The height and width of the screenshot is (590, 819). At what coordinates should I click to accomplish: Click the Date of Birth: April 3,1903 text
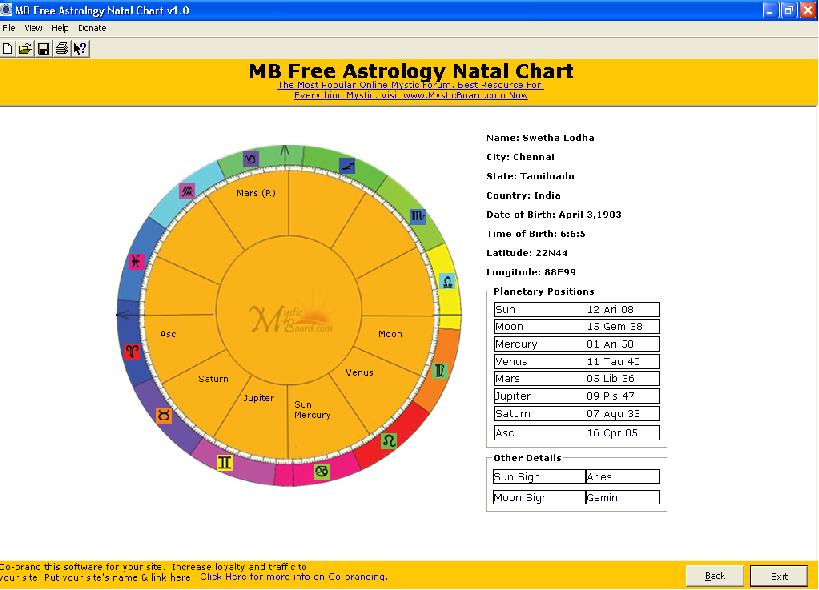click(554, 215)
